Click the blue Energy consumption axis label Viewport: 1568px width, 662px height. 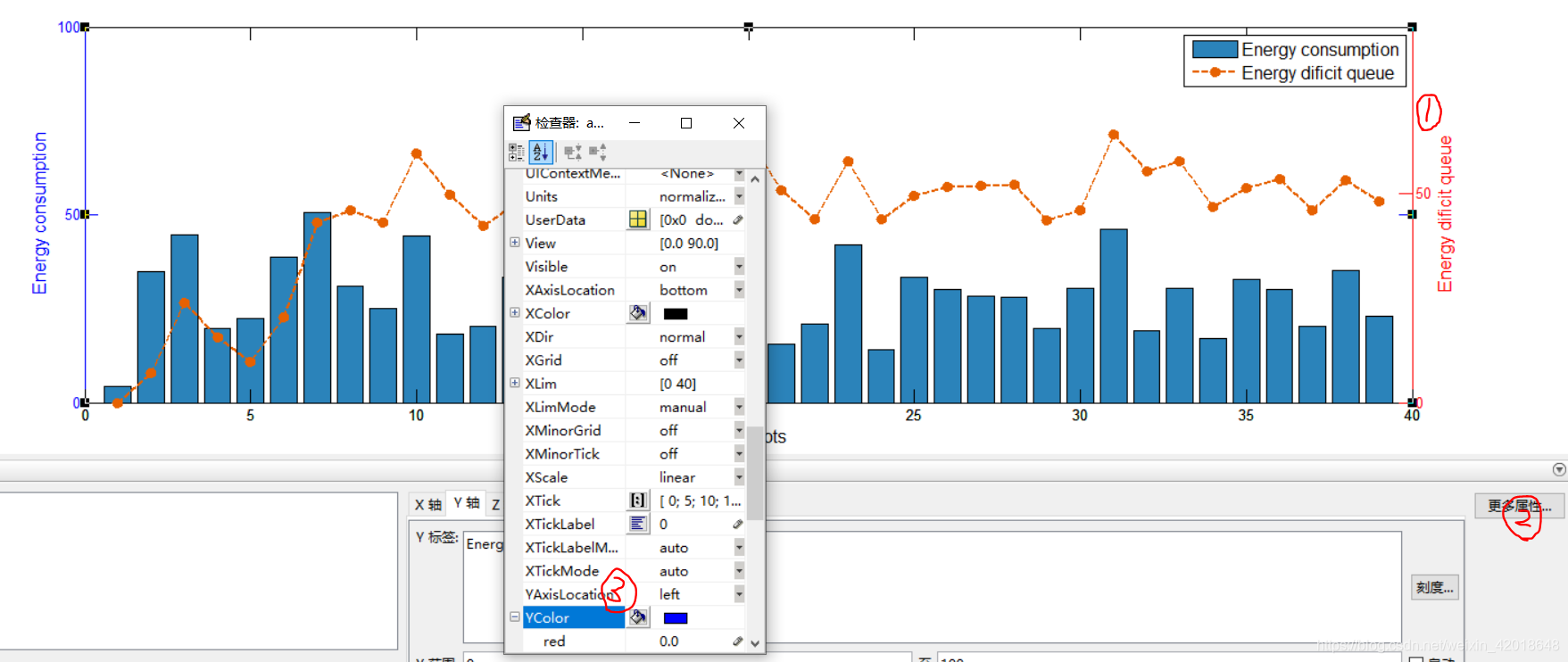pyautogui.click(x=39, y=213)
